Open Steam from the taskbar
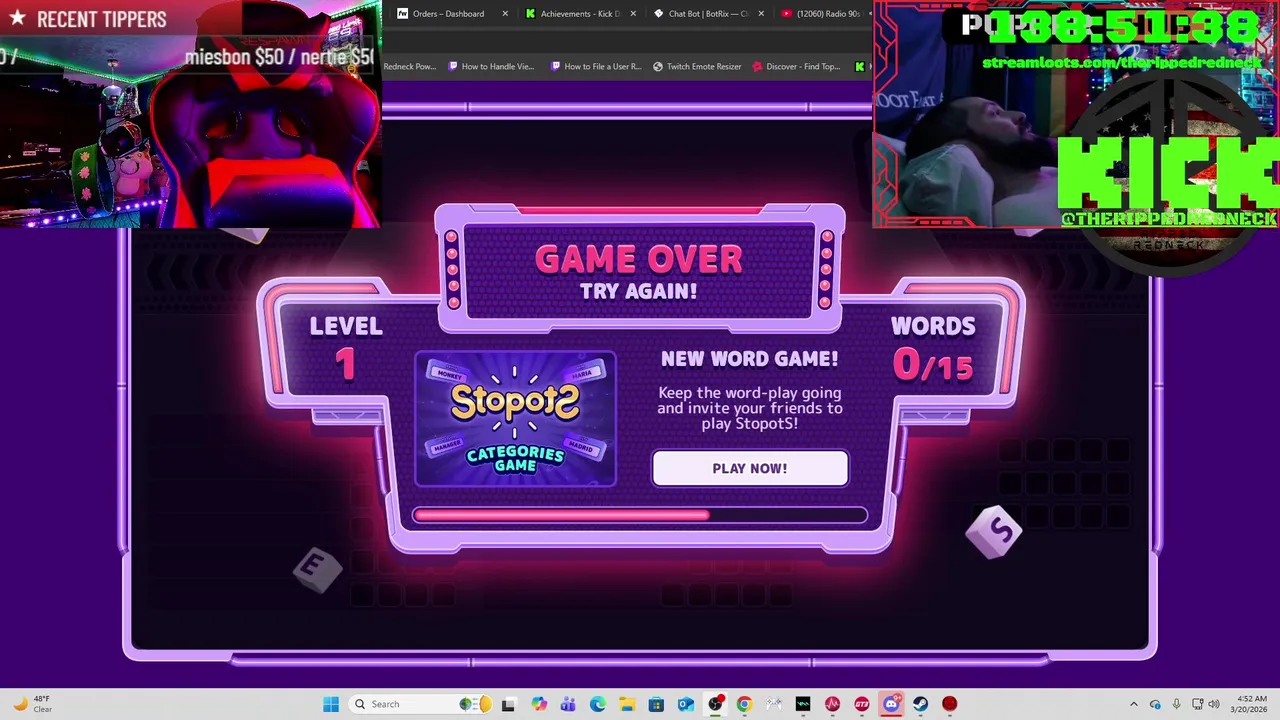The width and height of the screenshot is (1280, 720). [920, 704]
